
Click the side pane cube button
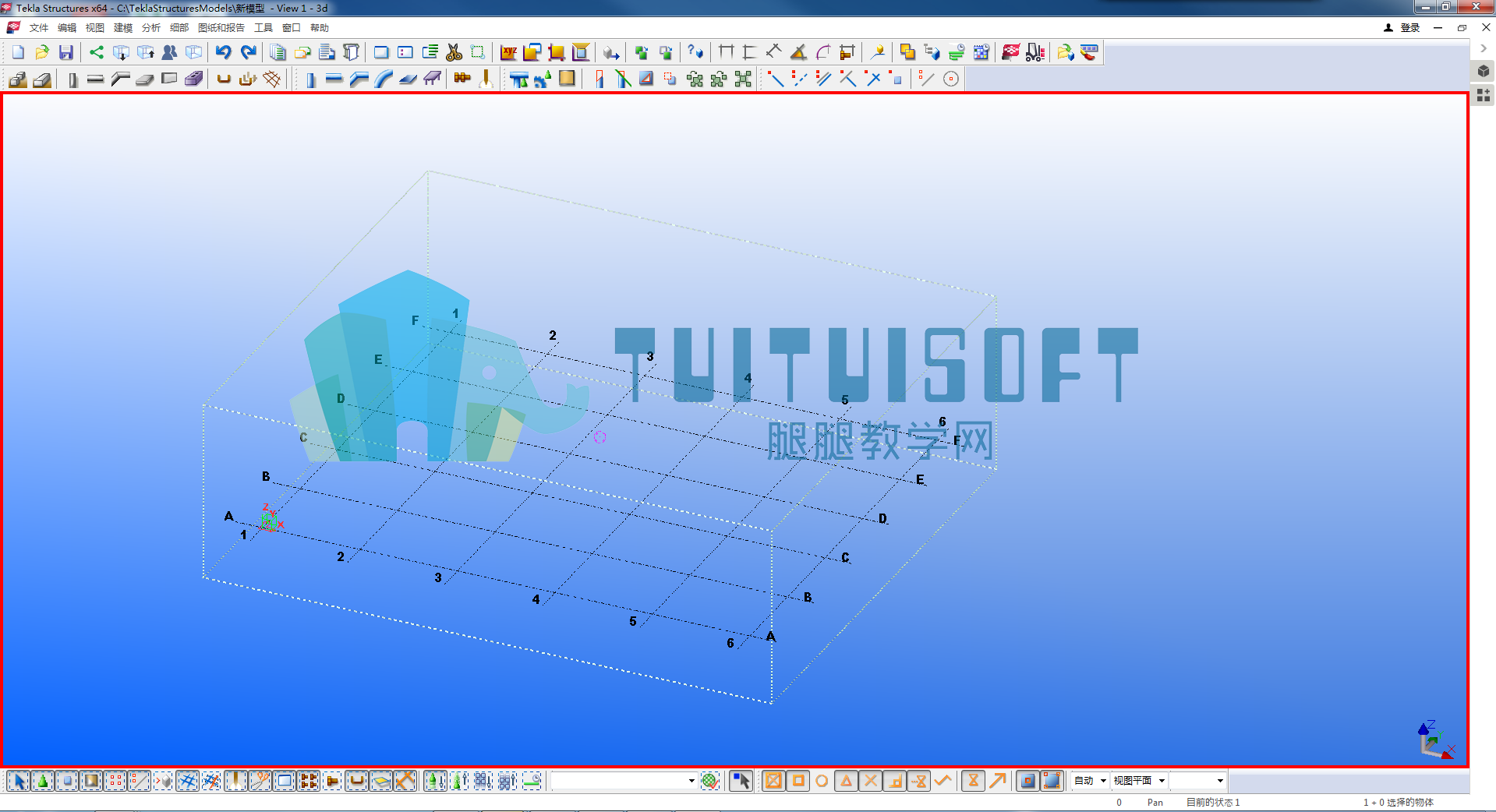pyautogui.click(x=1484, y=71)
